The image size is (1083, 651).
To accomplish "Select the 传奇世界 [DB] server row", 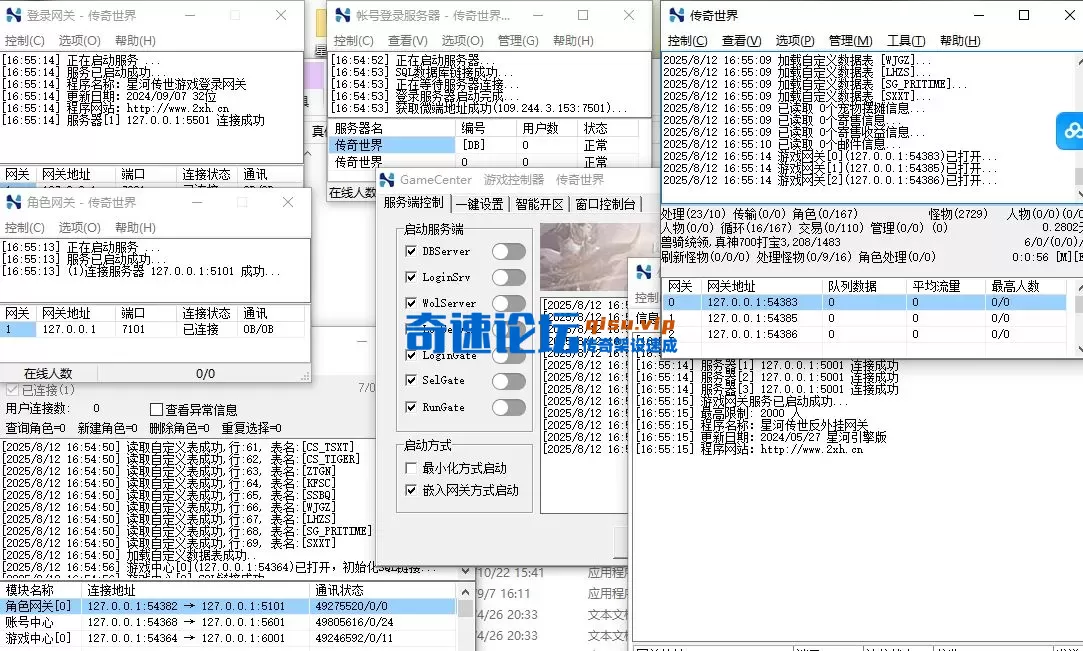I will pos(483,145).
